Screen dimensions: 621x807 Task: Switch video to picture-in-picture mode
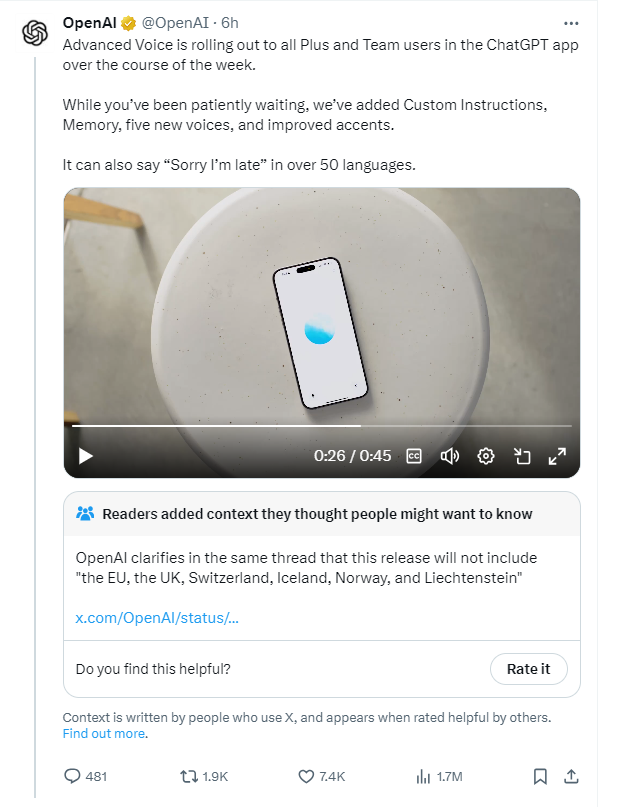[x=522, y=456]
